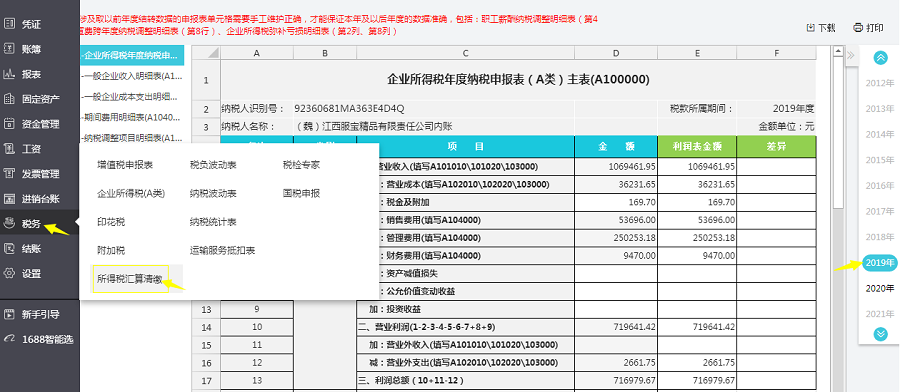Open the 资金管理 fund management icon
900x392 pixels.
[9, 123]
